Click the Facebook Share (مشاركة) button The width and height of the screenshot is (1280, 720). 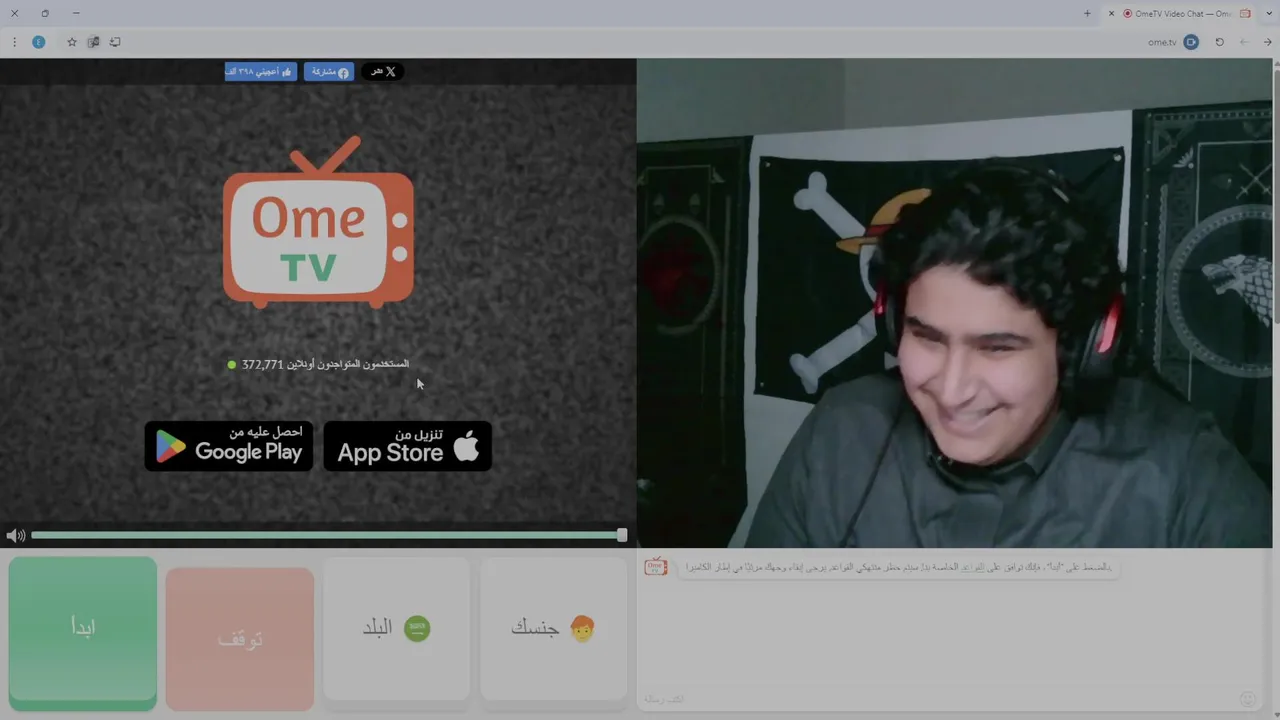329,72
